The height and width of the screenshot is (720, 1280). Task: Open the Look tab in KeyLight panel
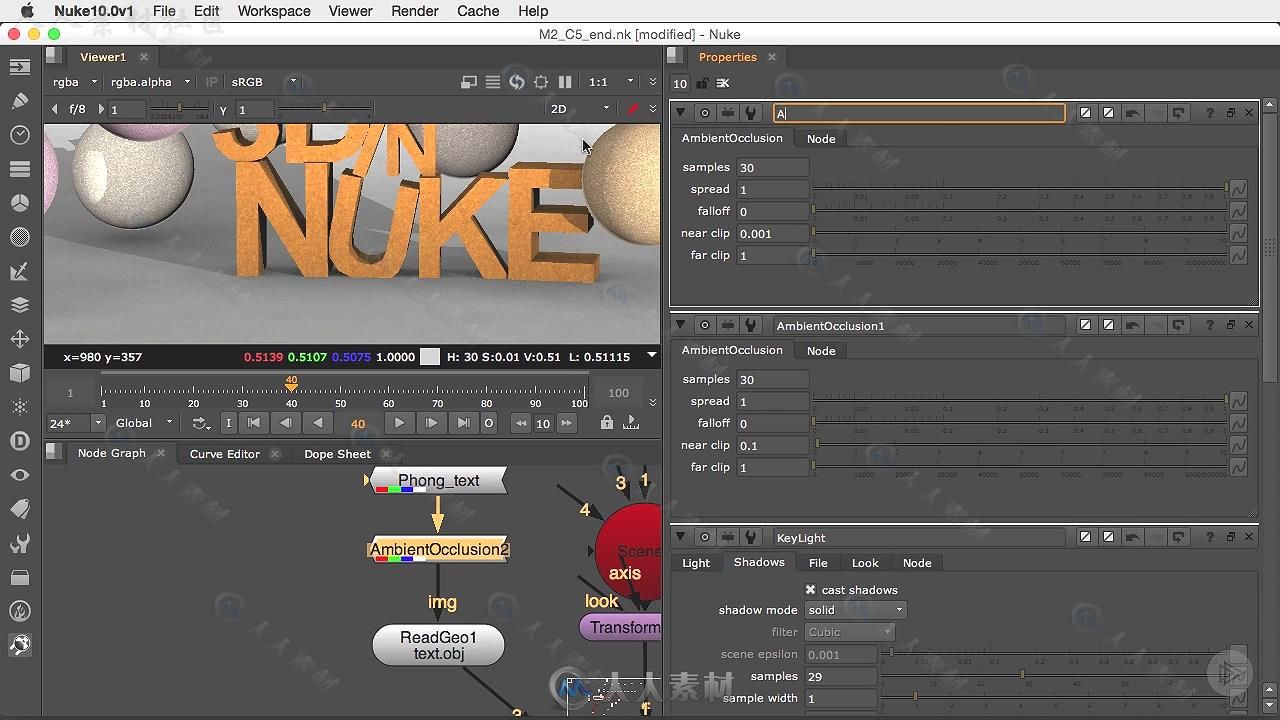tap(865, 563)
